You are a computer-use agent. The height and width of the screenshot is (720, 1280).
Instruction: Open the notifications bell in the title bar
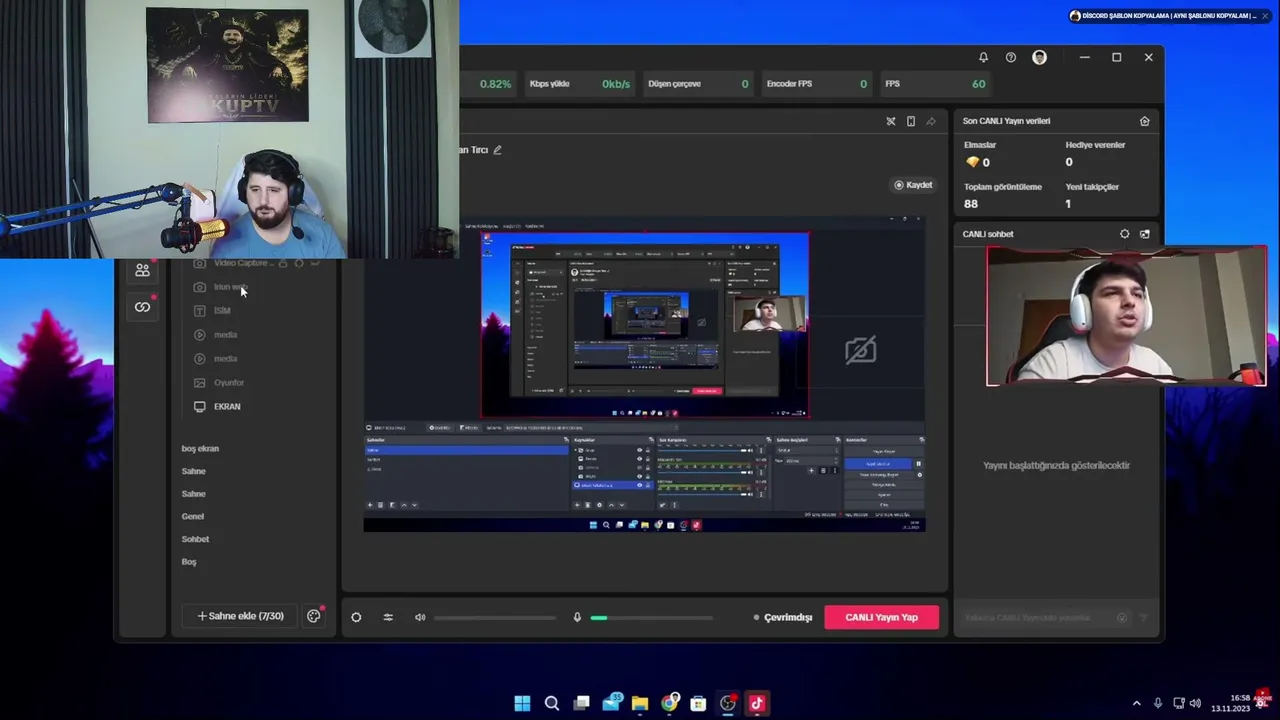pyautogui.click(x=983, y=57)
